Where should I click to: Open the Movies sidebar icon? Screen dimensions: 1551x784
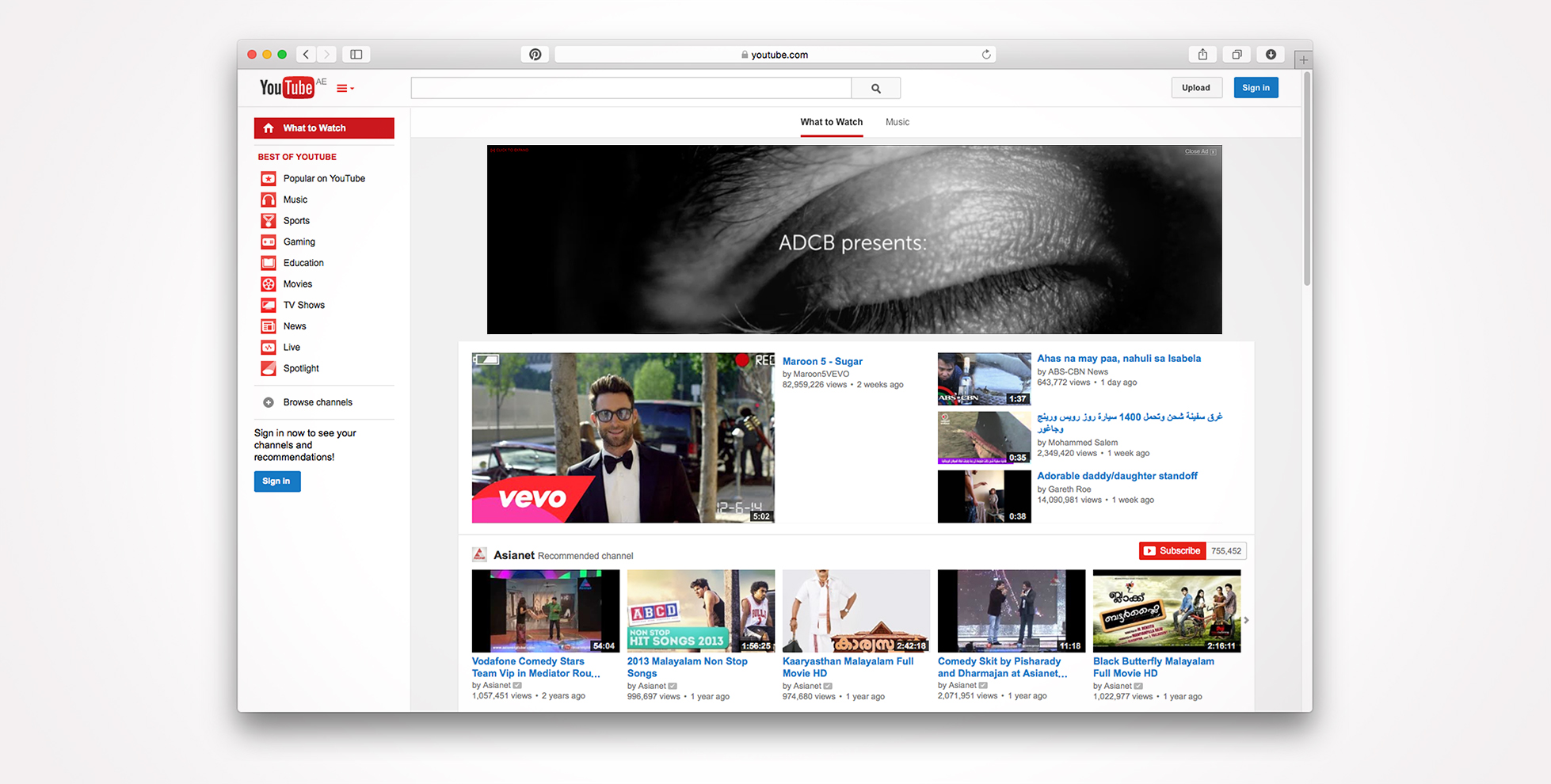tap(269, 284)
